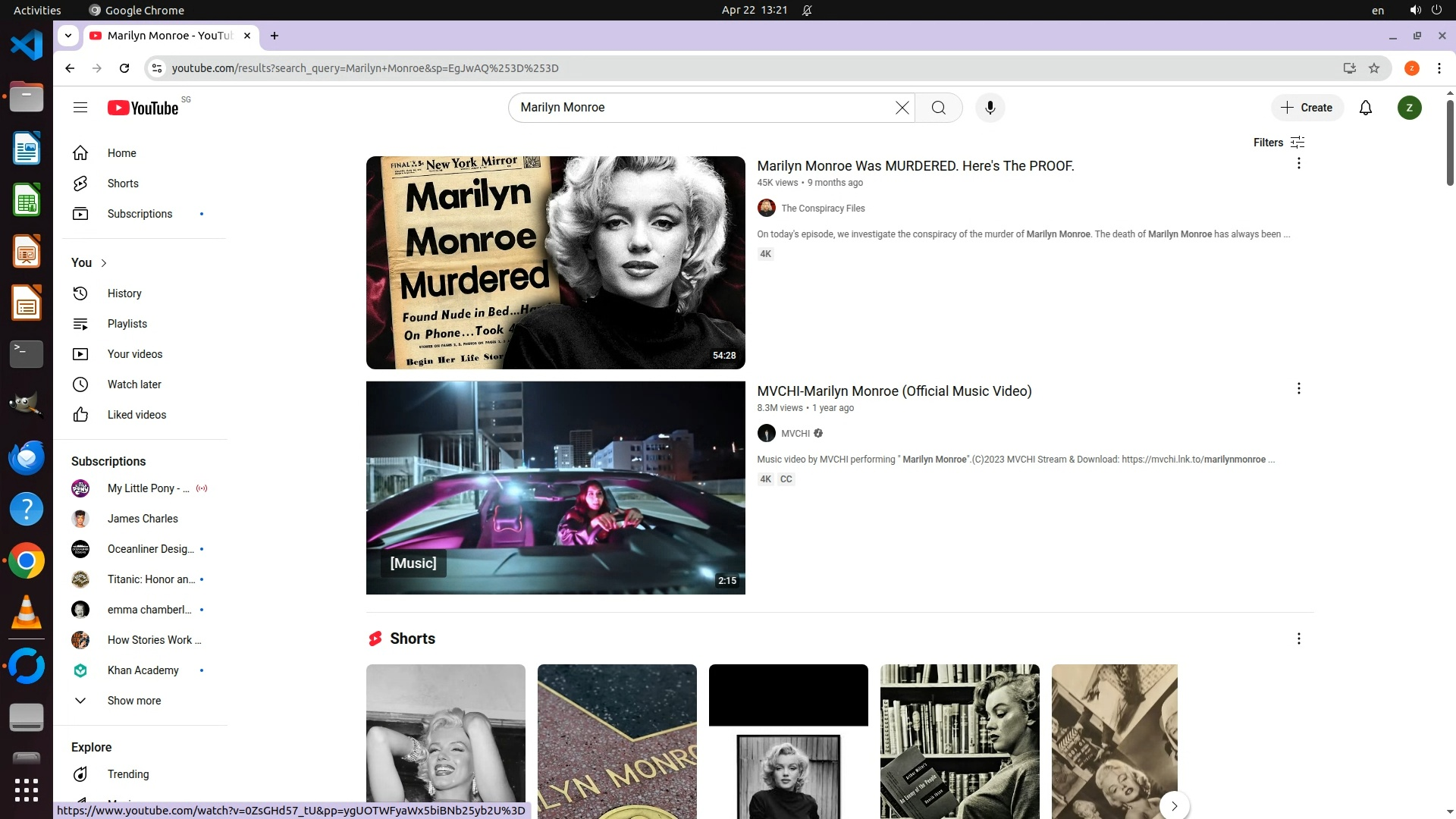Open the YouTube hamburger guide menu

click(x=80, y=108)
